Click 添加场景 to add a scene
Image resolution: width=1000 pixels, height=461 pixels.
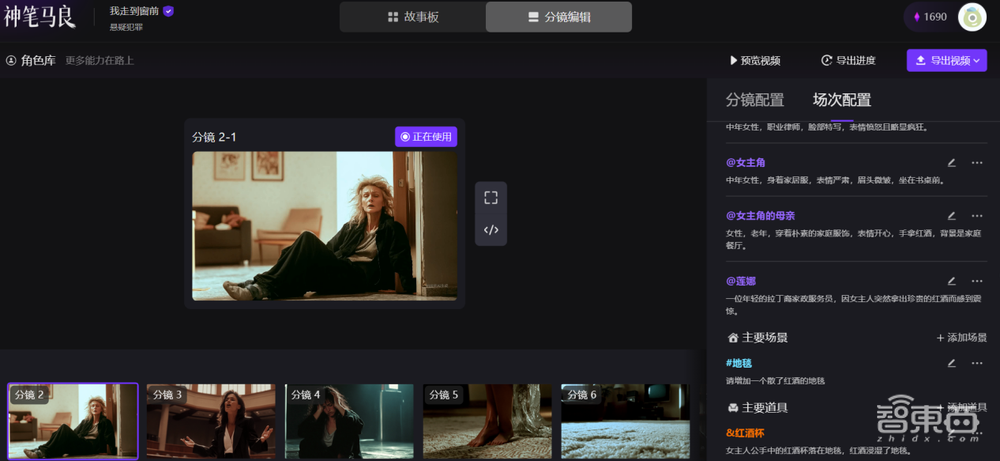961,338
